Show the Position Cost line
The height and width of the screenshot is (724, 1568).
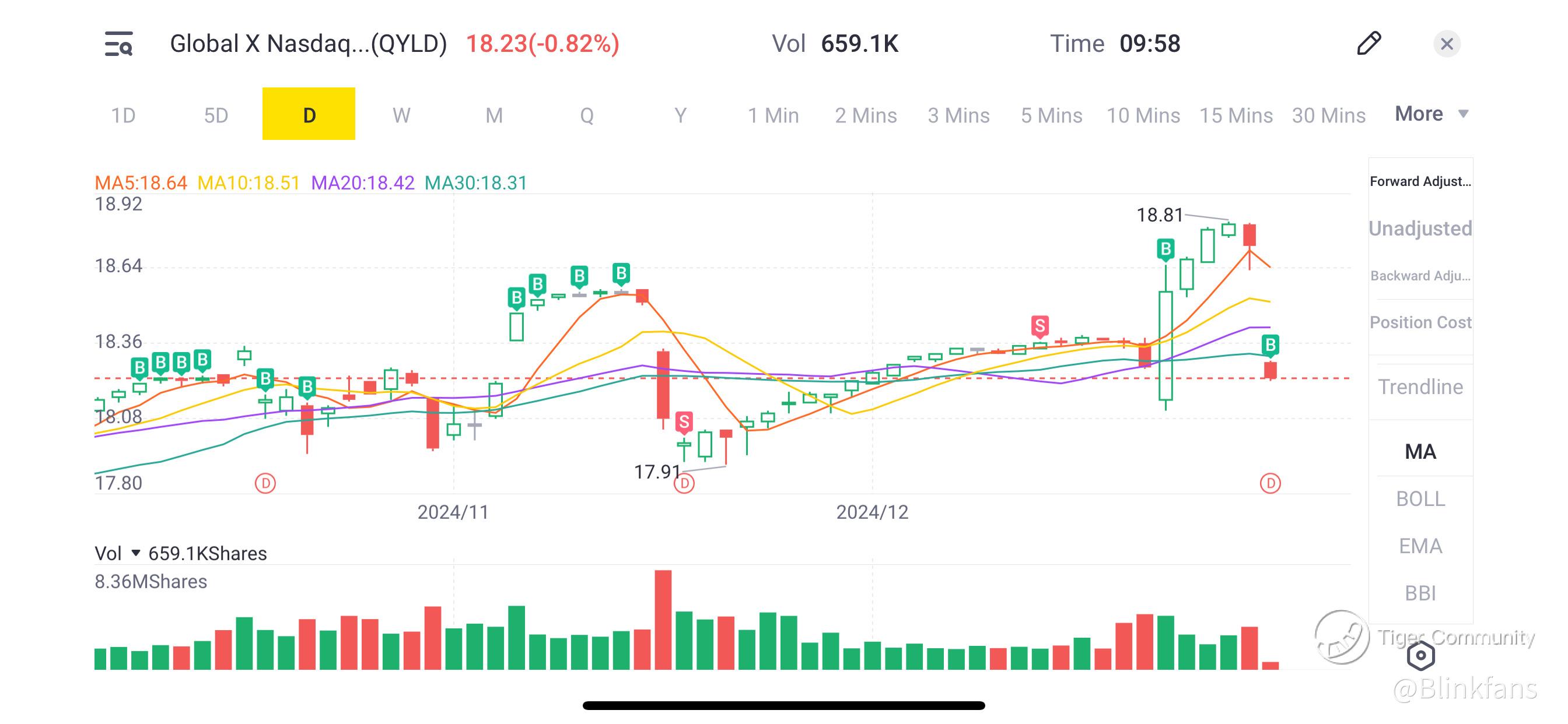pyautogui.click(x=1420, y=322)
